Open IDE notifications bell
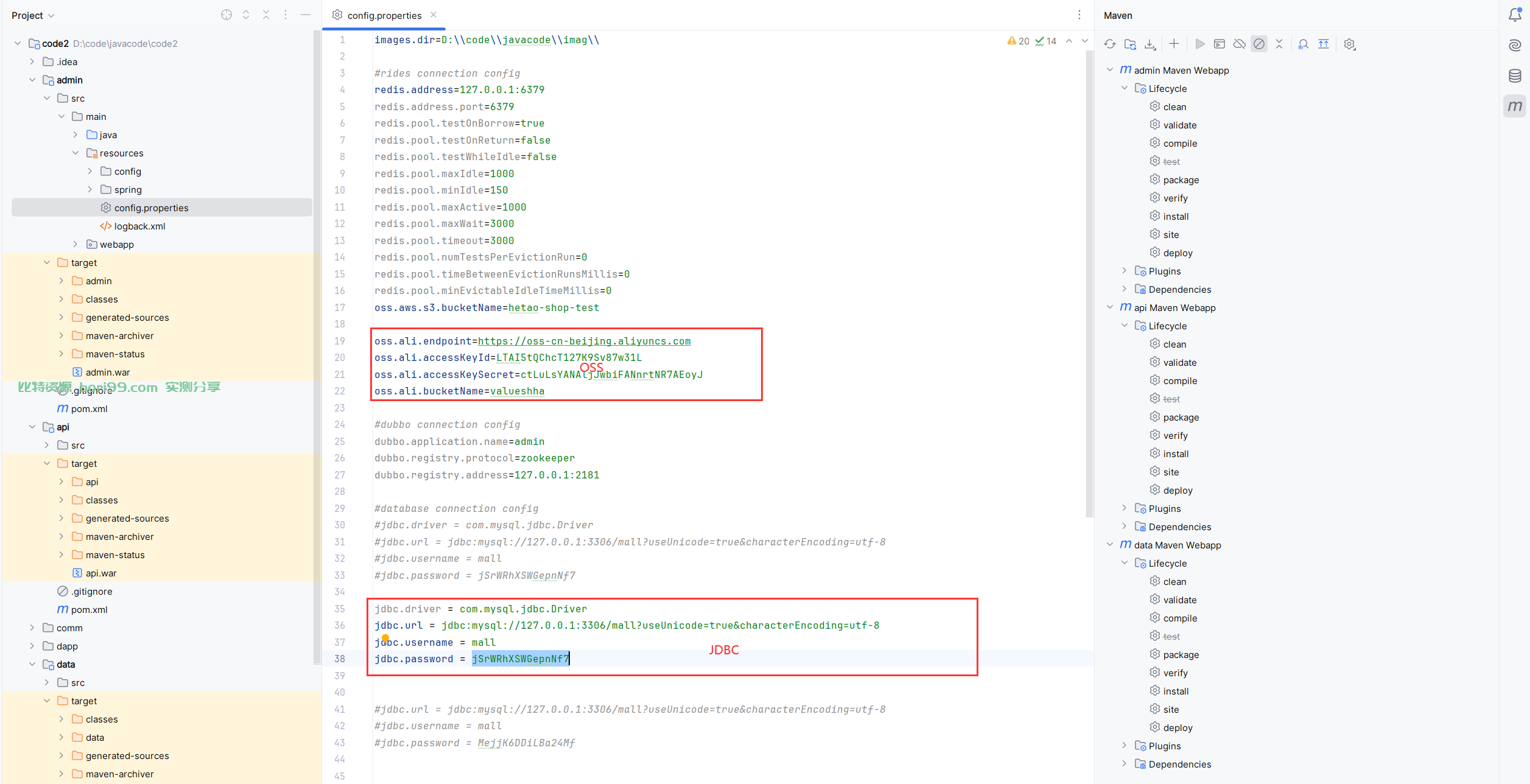 1515,15
